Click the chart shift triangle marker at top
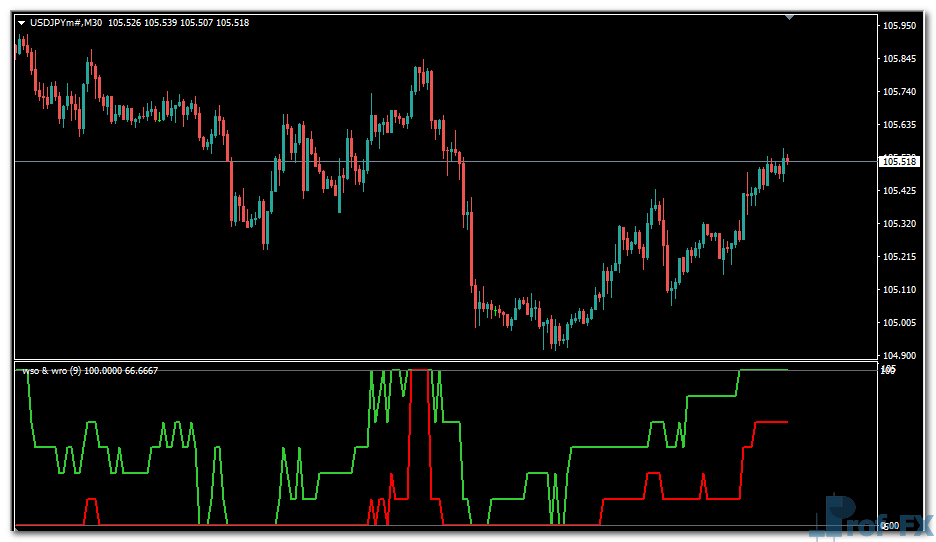This screenshot has width=936, height=542. (791, 17)
